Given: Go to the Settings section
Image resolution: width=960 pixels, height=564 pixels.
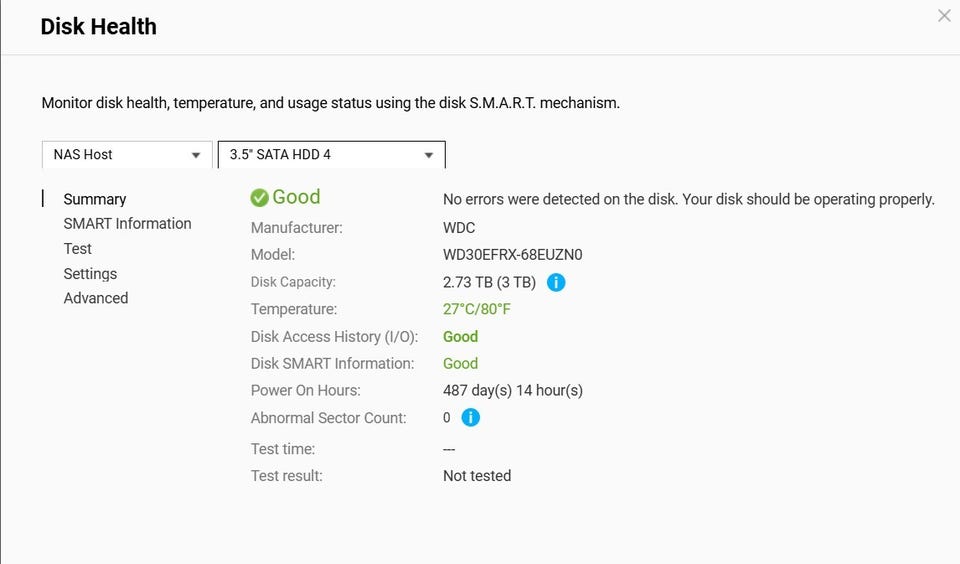Looking at the screenshot, I should tap(90, 274).
